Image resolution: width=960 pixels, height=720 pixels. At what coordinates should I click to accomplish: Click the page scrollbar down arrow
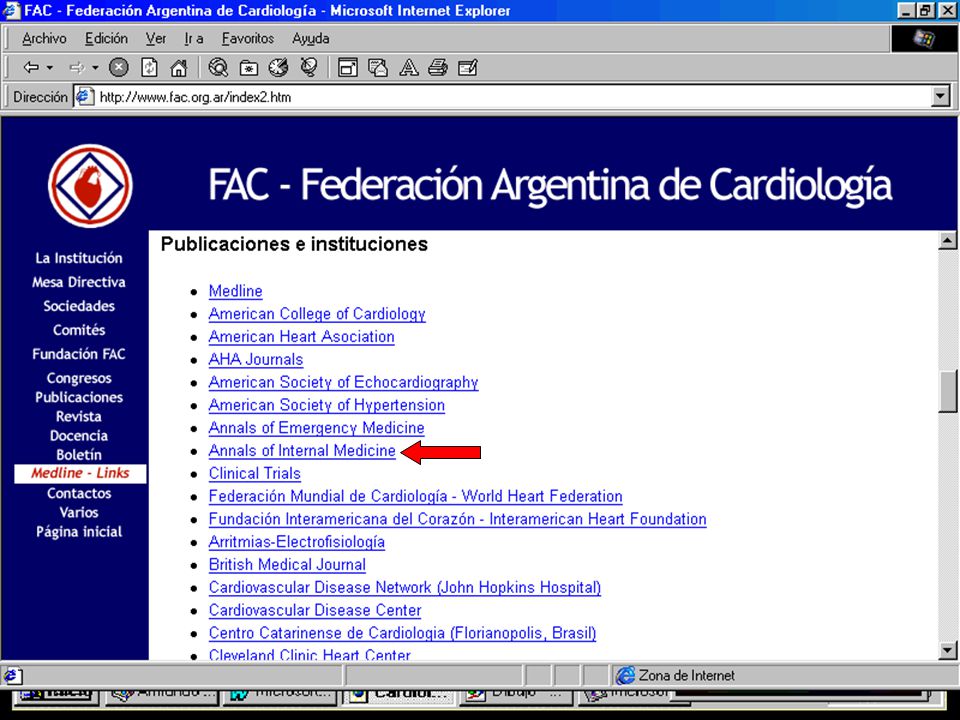point(947,650)
